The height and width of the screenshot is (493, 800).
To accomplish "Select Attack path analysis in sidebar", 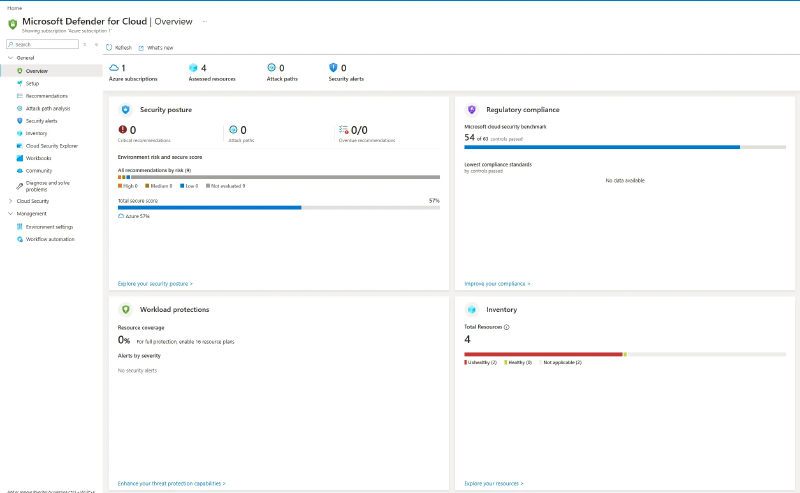I will (x=48, y=108).
